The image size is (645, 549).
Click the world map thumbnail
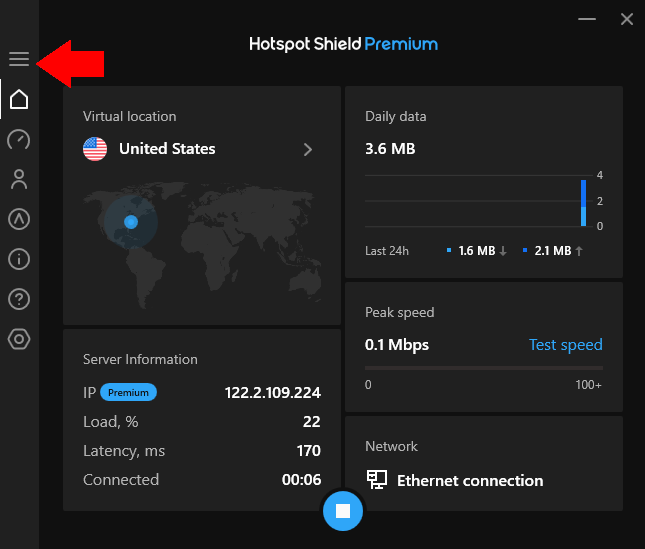(x=202, y=245)
